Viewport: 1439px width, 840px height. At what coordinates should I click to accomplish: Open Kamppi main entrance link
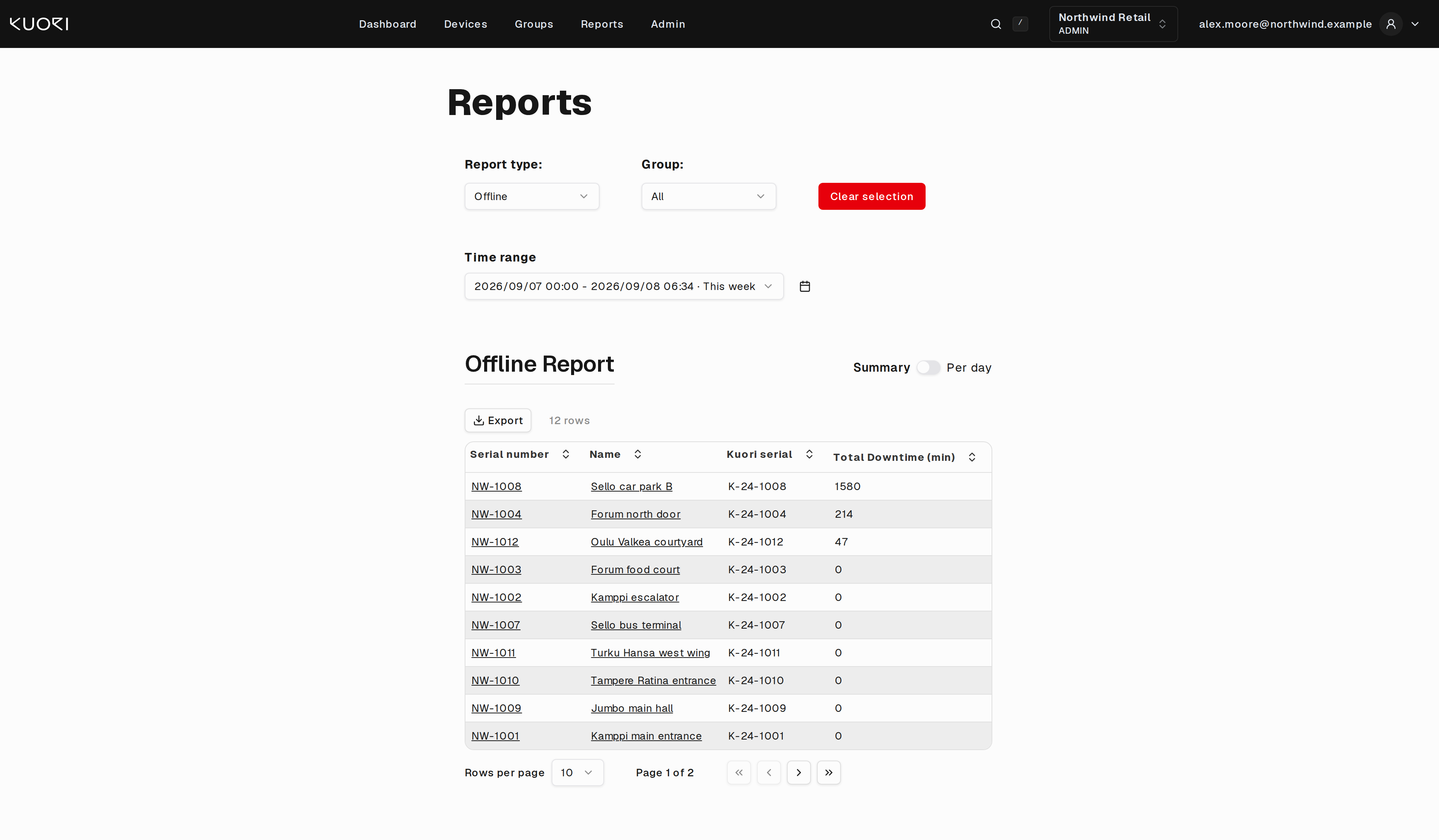646,736
